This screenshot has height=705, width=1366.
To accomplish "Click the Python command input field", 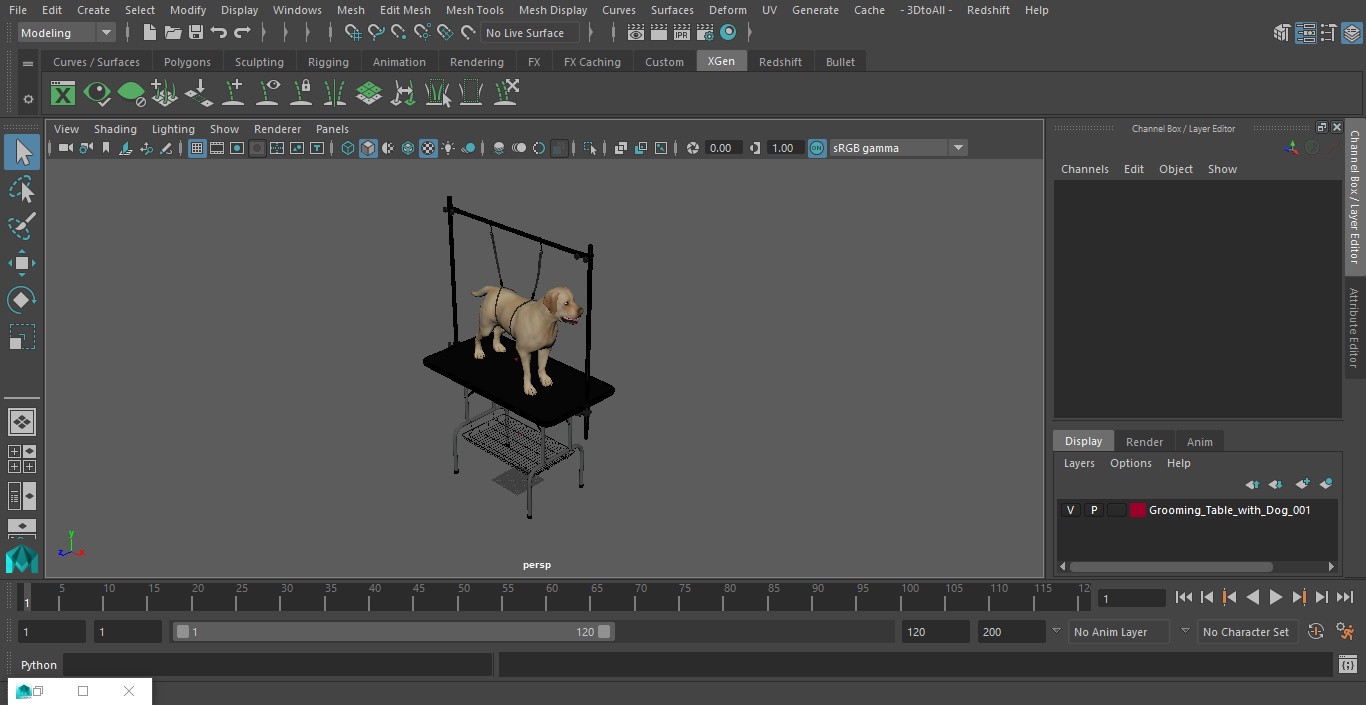I will coord(277,665).
